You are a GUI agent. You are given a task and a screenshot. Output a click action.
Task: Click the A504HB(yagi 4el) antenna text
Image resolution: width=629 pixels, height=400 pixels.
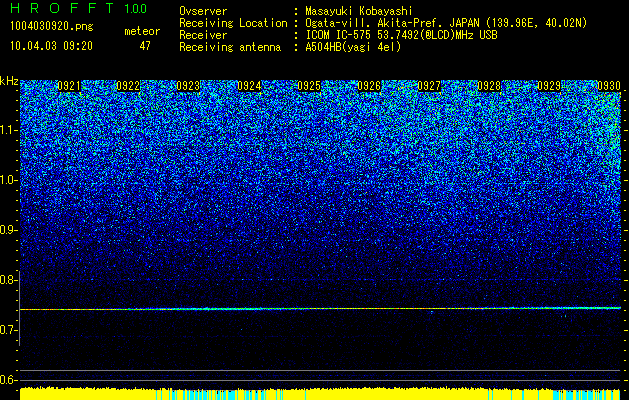[x=353, y=47]
